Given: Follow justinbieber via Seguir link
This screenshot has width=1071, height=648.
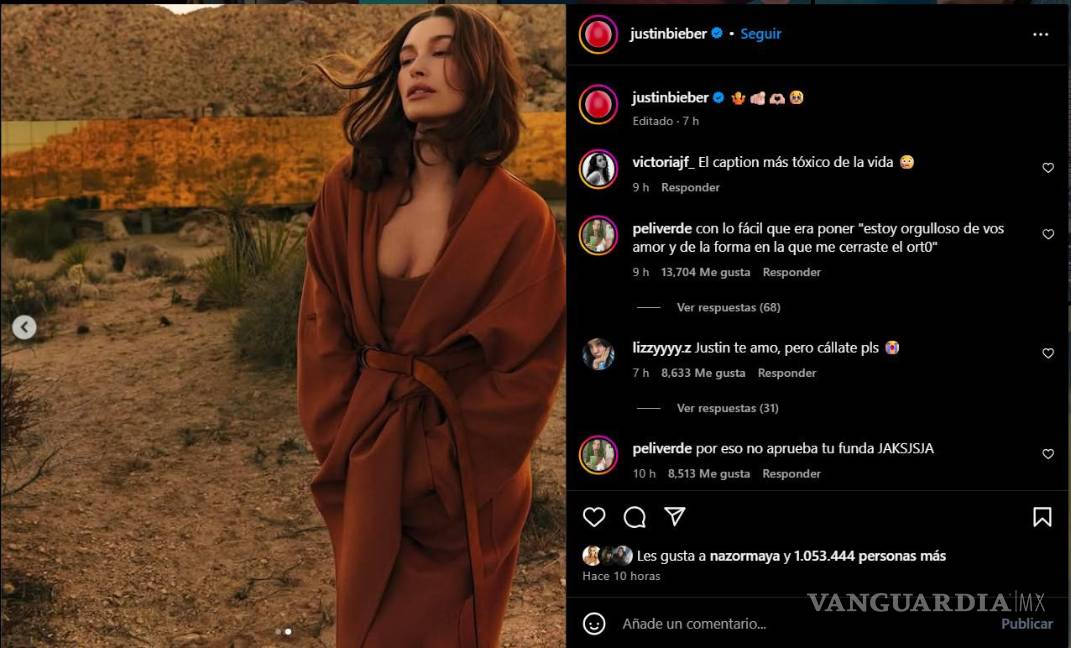Looking at the screenshot, I should (760, 33).
